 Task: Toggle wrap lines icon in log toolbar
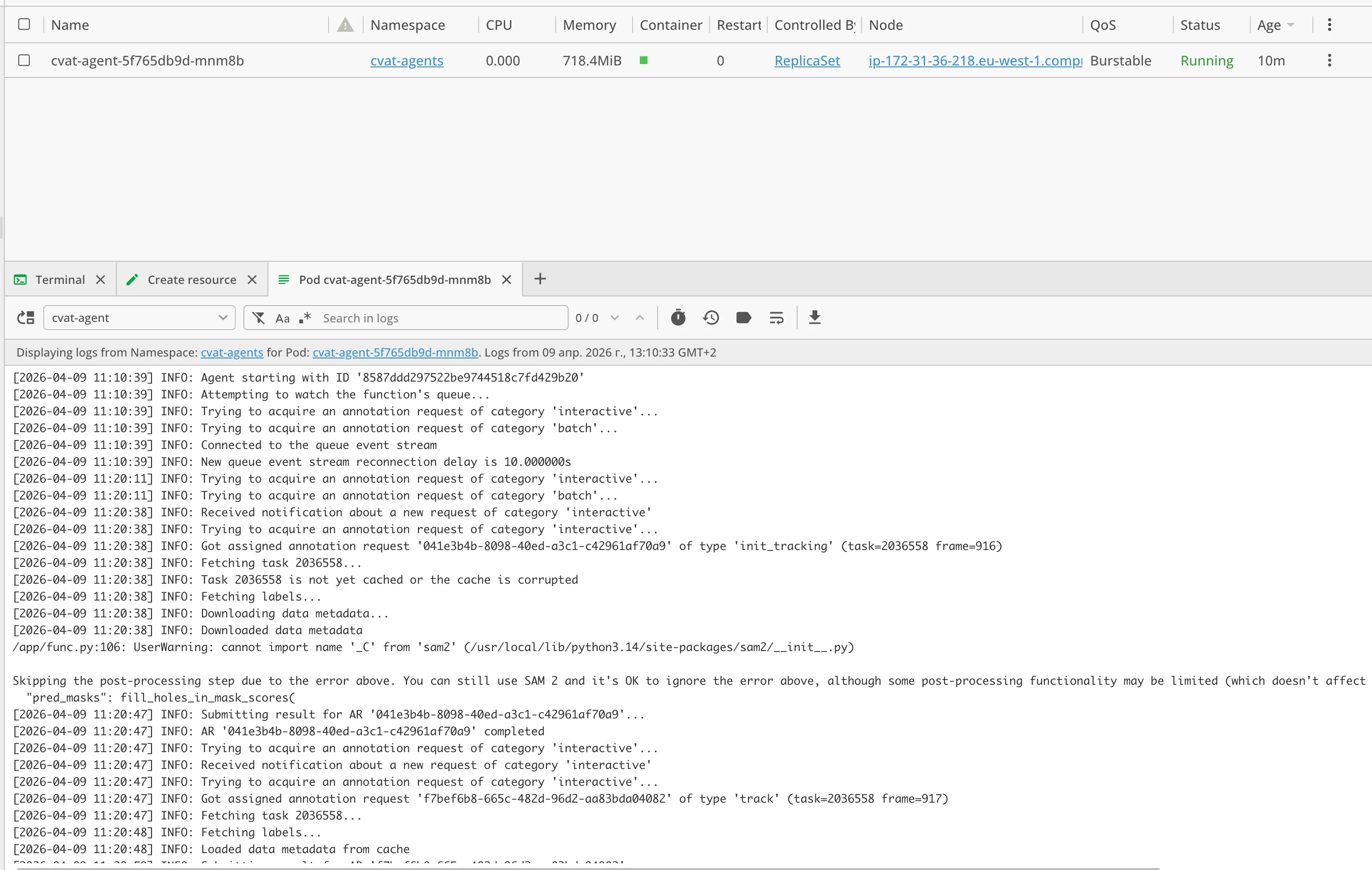776,318
